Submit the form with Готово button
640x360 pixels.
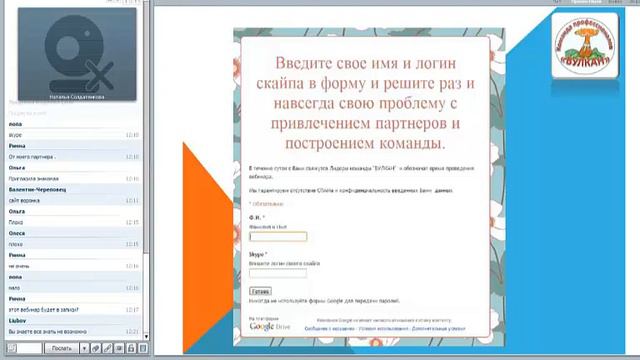pyautogui.click(x=260, y=291)
